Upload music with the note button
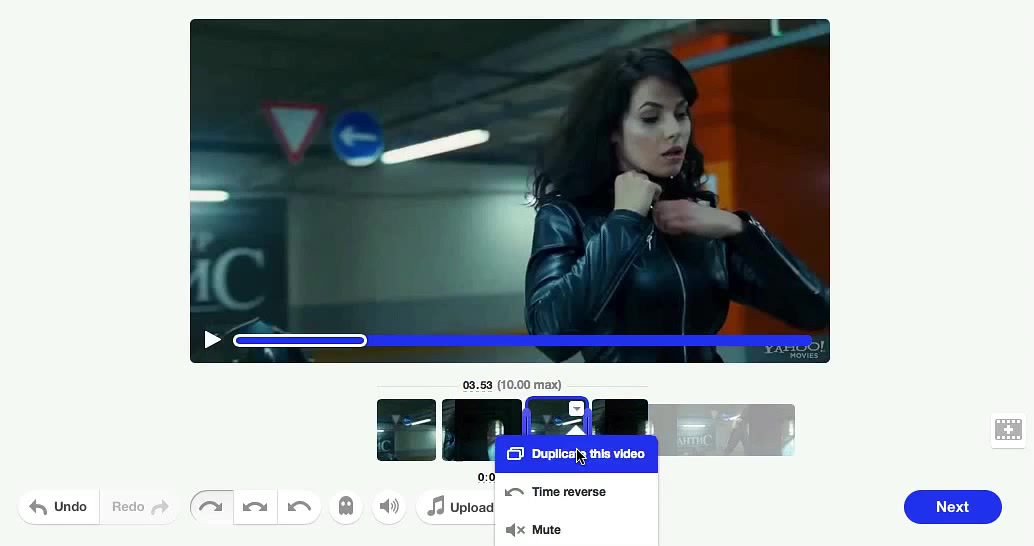1034x546 pixels. coord(459,507)
